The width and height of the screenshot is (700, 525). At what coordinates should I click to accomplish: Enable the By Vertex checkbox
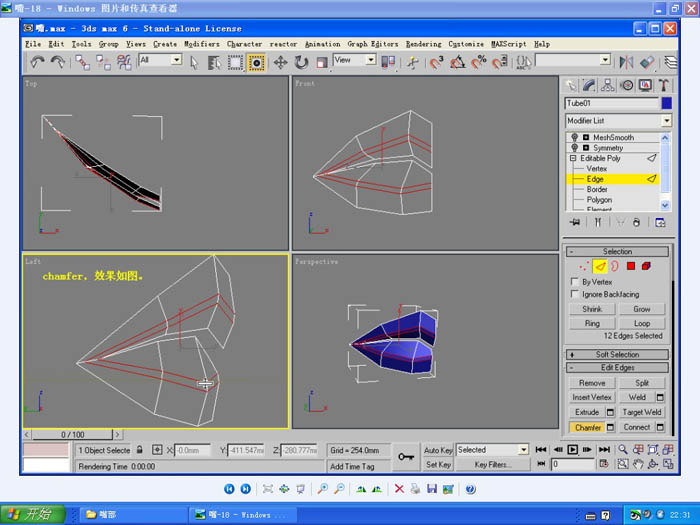(574, 282)
